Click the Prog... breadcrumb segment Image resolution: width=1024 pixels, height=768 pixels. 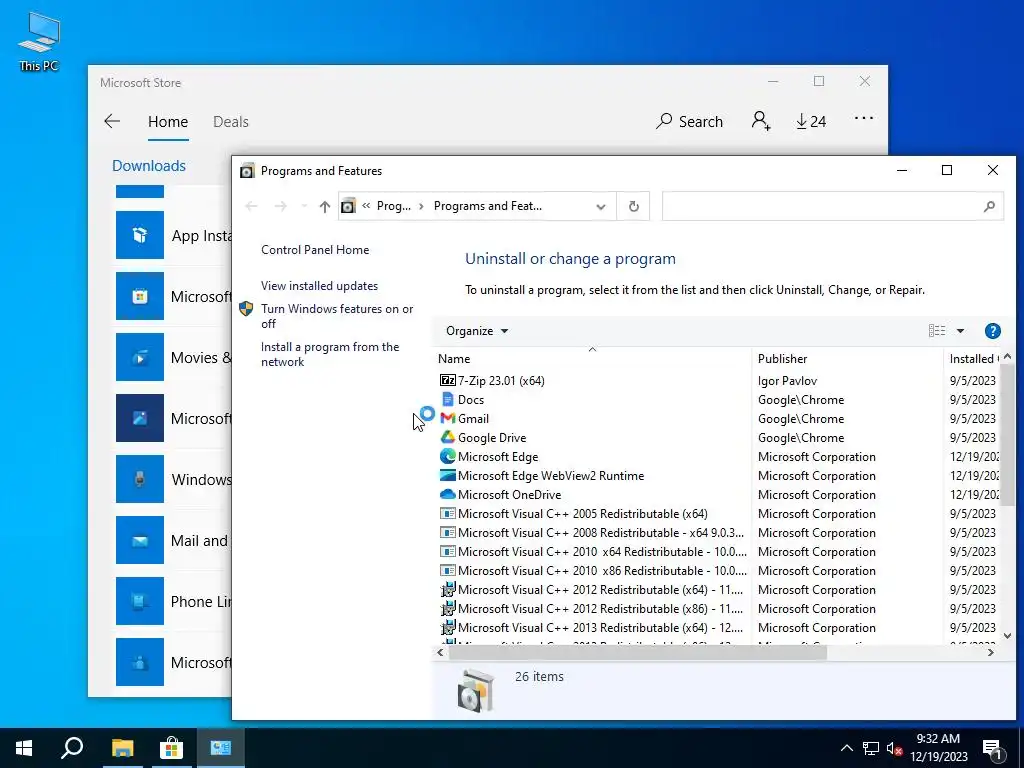tap(394, 206)
